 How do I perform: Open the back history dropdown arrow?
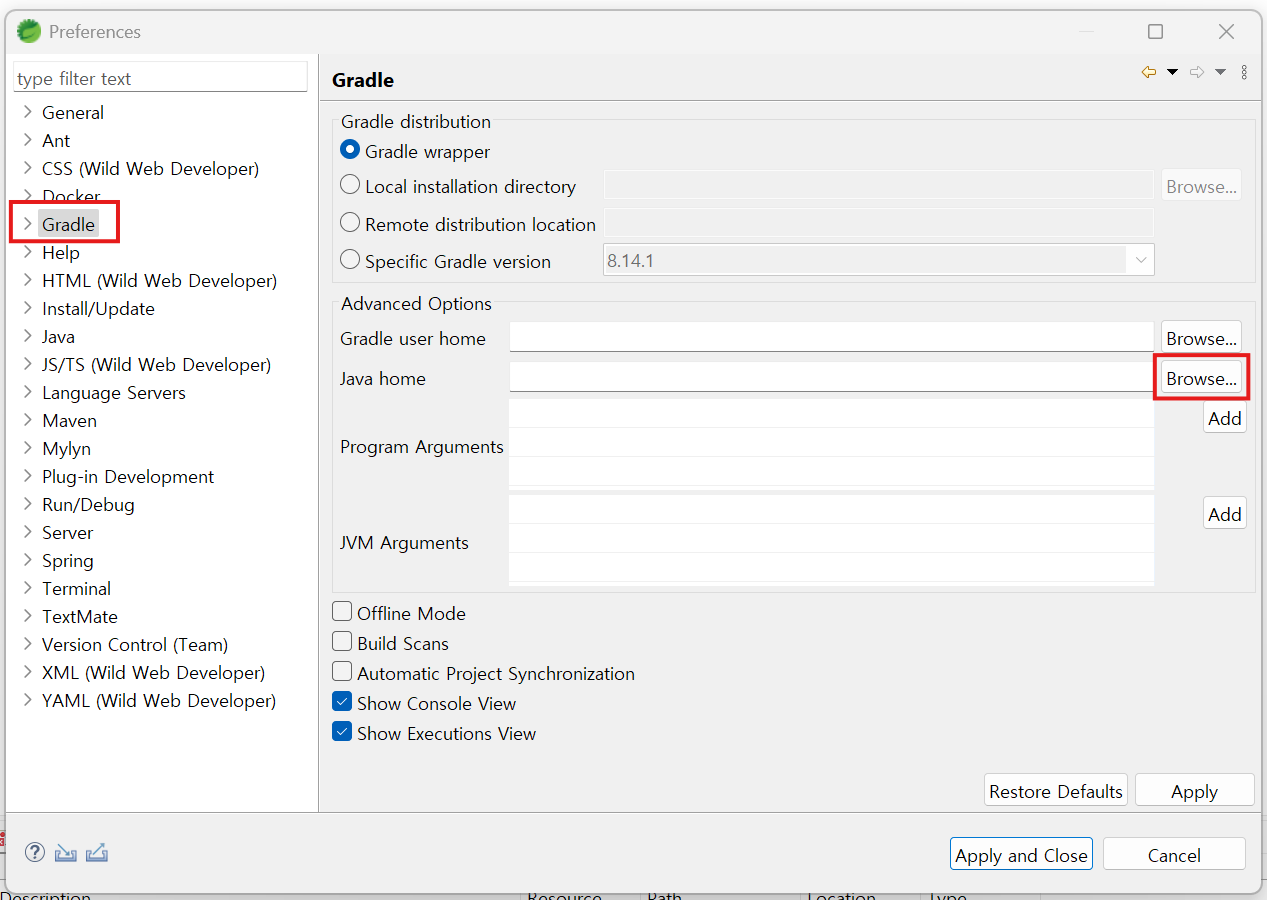1172,72
